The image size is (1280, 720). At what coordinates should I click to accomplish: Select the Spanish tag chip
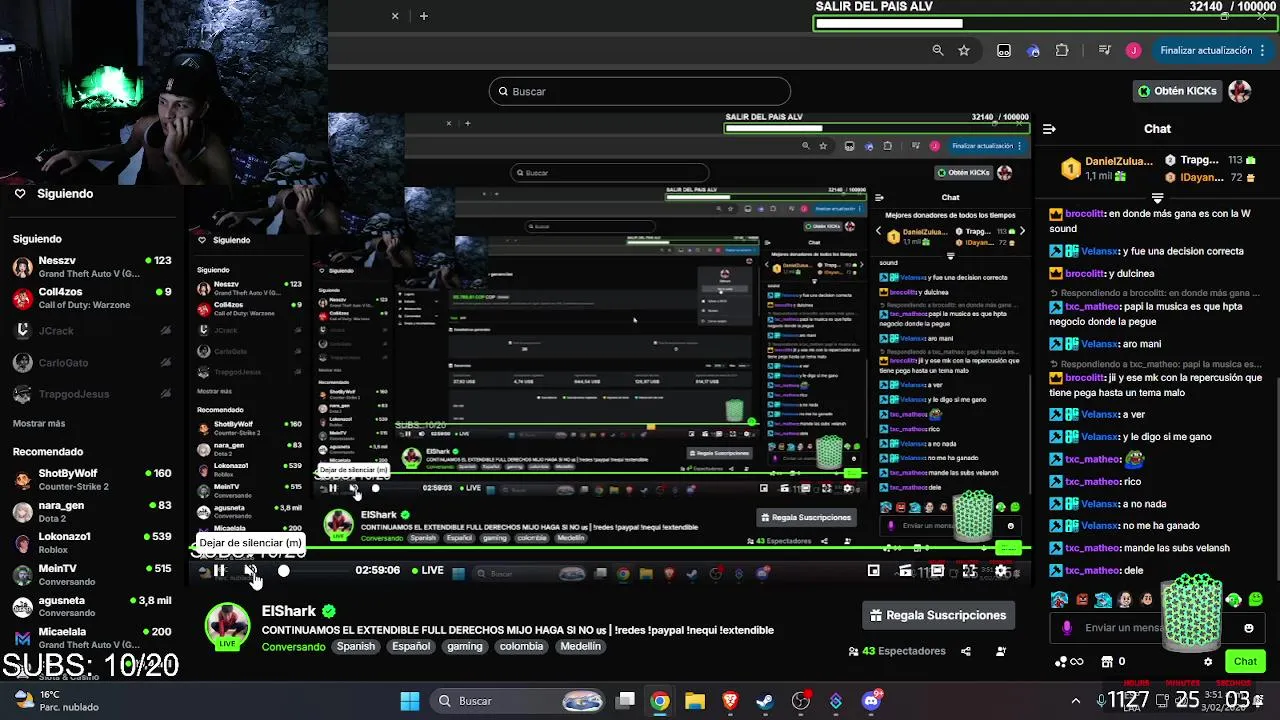[x=355, y=646]
